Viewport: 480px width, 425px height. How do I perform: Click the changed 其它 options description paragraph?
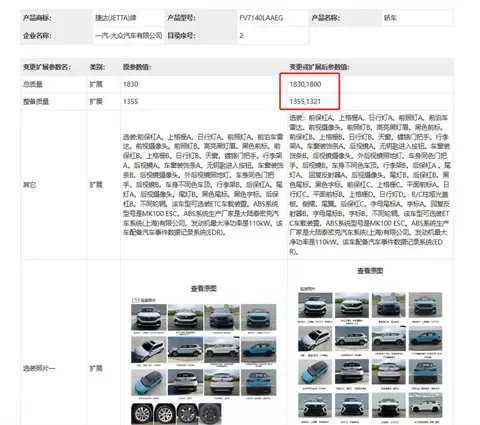[x=369, y=185]
